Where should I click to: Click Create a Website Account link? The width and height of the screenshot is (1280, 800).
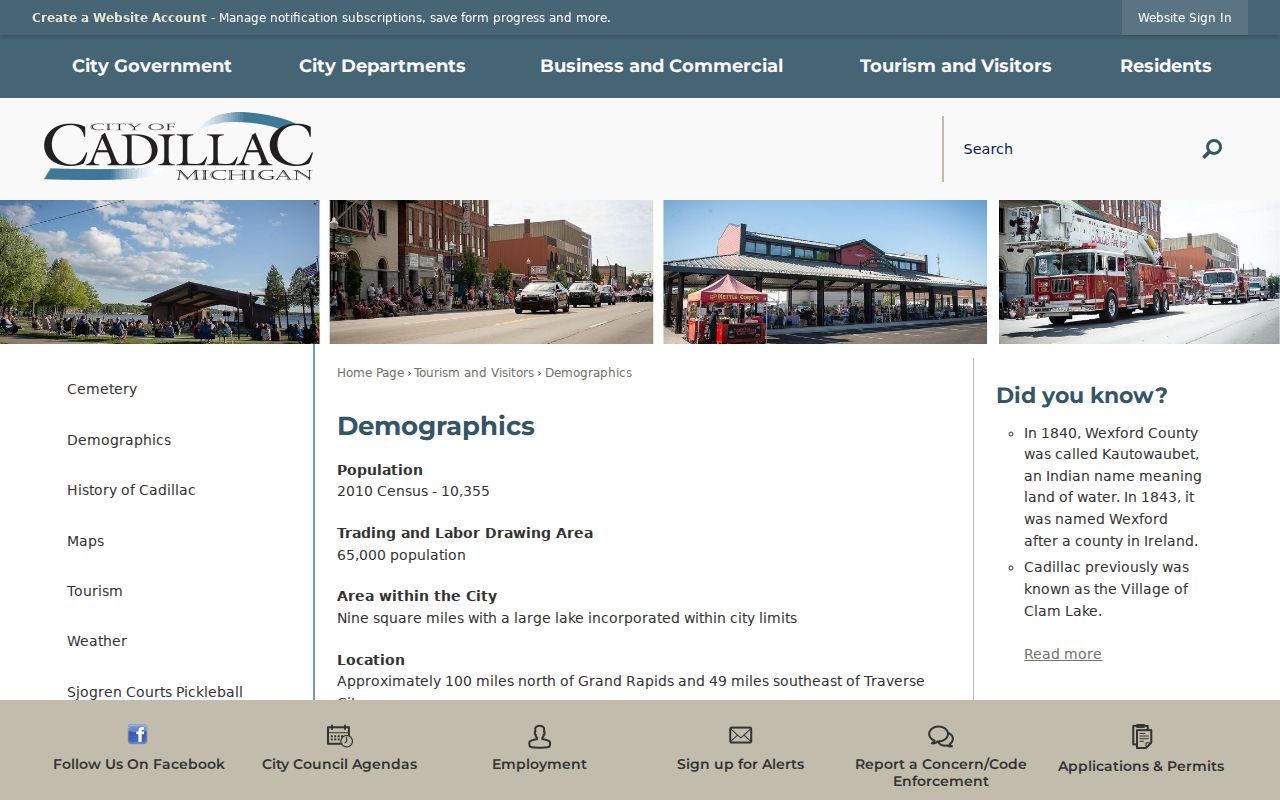pyautogui.click(x=119, y=18)
